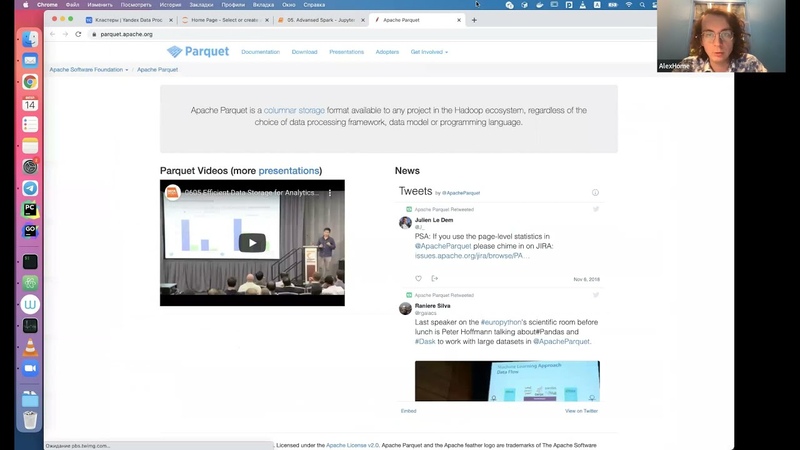Close the Apache Parquet tab
This screenshot has width=800, height=450.
pos(459,20)
